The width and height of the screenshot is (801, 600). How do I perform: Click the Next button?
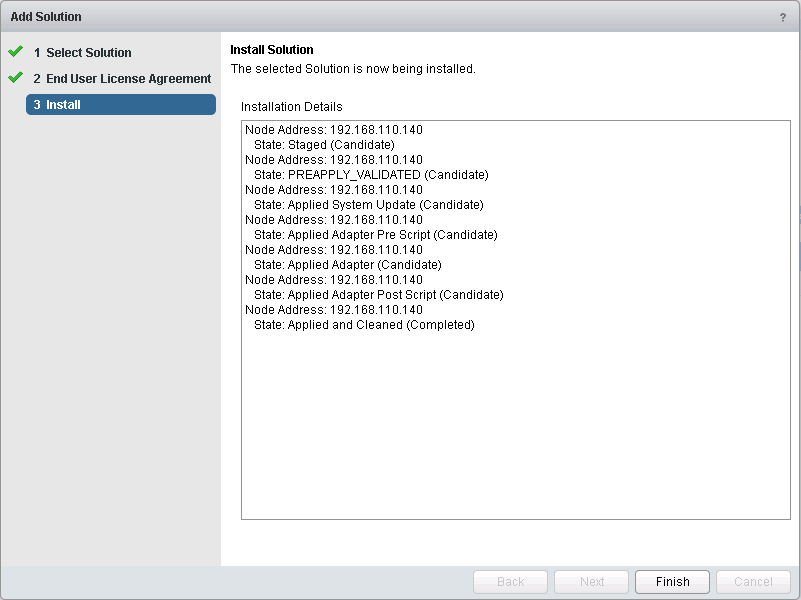tap(592, 582)
